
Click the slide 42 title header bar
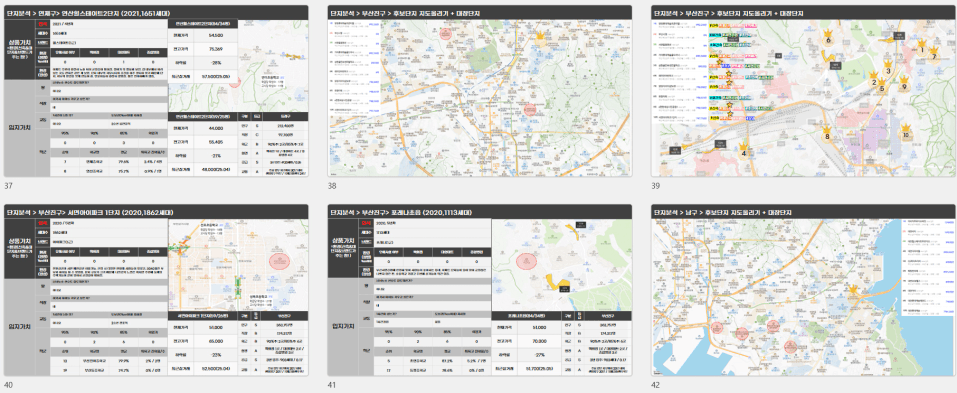point(803,212)
